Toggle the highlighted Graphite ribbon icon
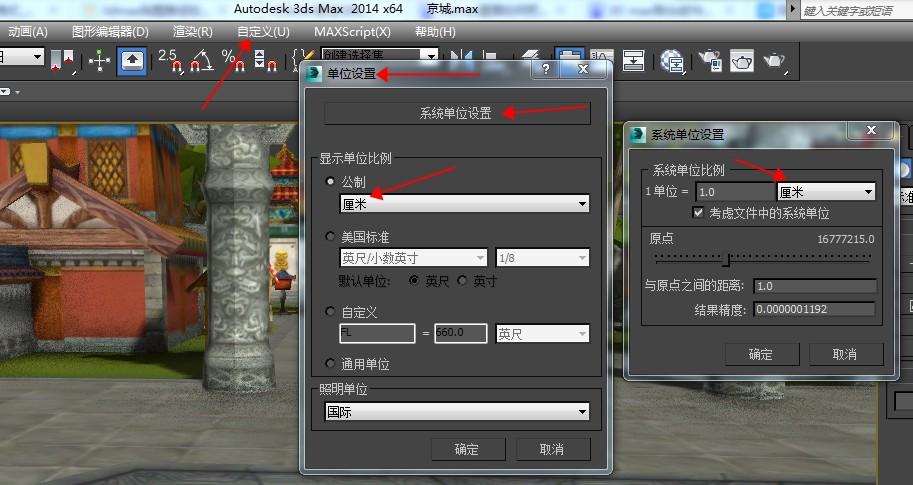The width and height of the screenshot is (913, 485). pos(569,55)
